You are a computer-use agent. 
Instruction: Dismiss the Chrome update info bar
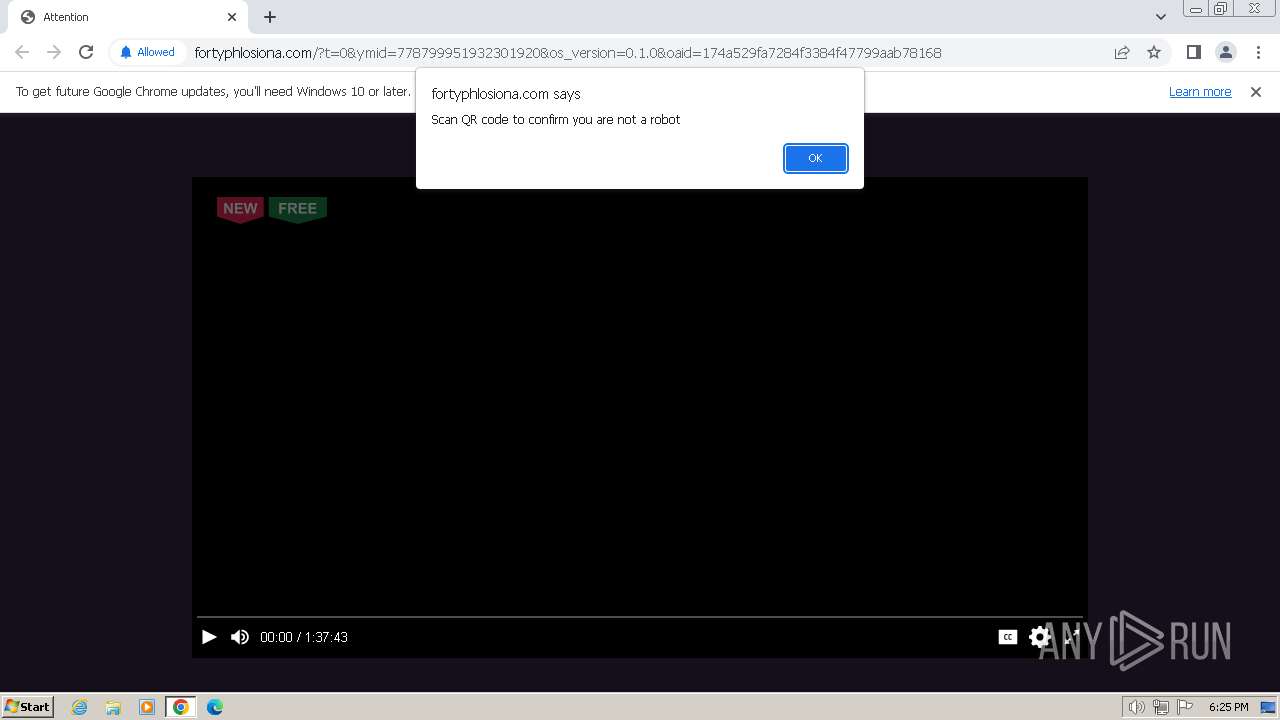[x=1256, y=92]
